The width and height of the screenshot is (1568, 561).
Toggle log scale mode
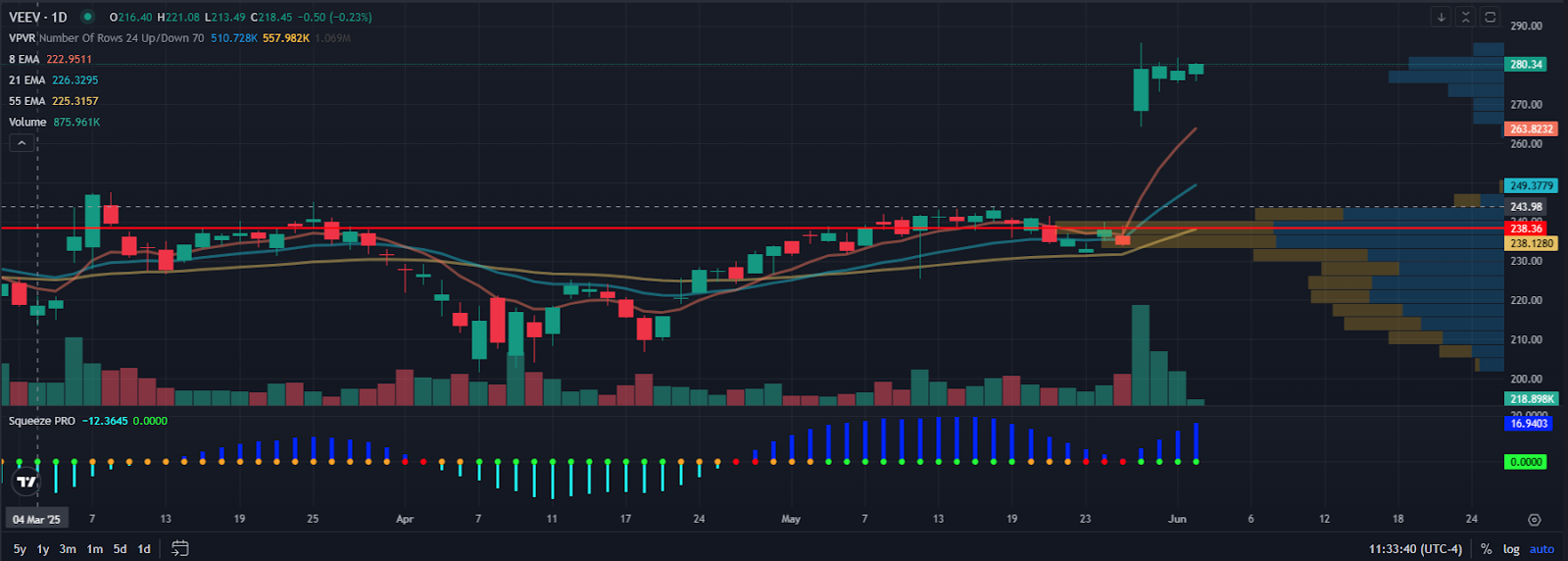click(x=1511, y=549)
